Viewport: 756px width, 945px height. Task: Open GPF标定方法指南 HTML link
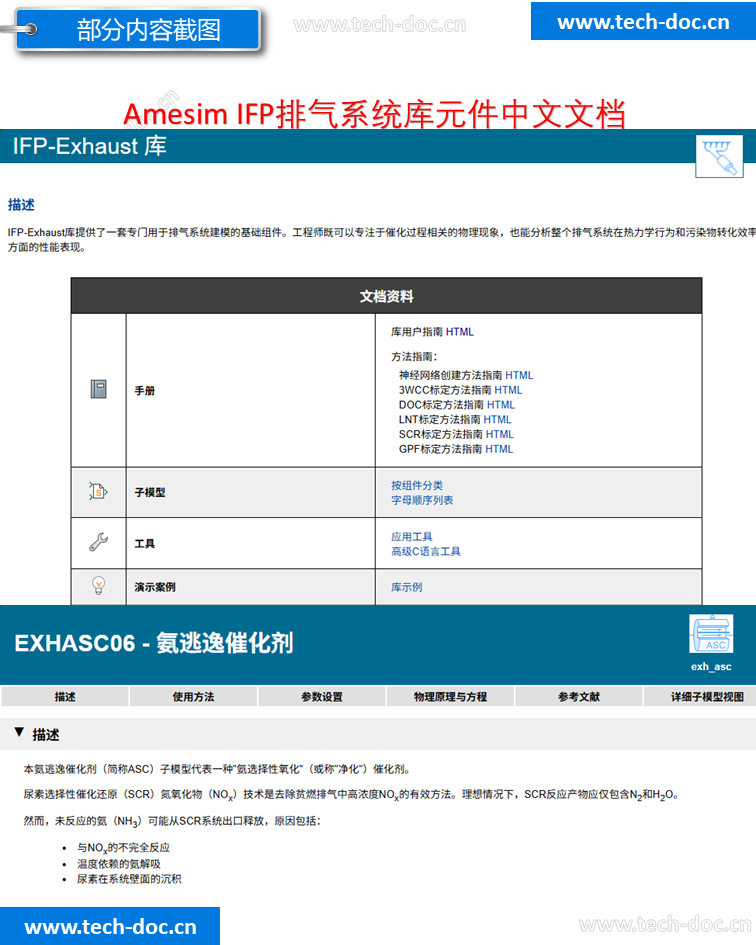(x=499, y=449)
